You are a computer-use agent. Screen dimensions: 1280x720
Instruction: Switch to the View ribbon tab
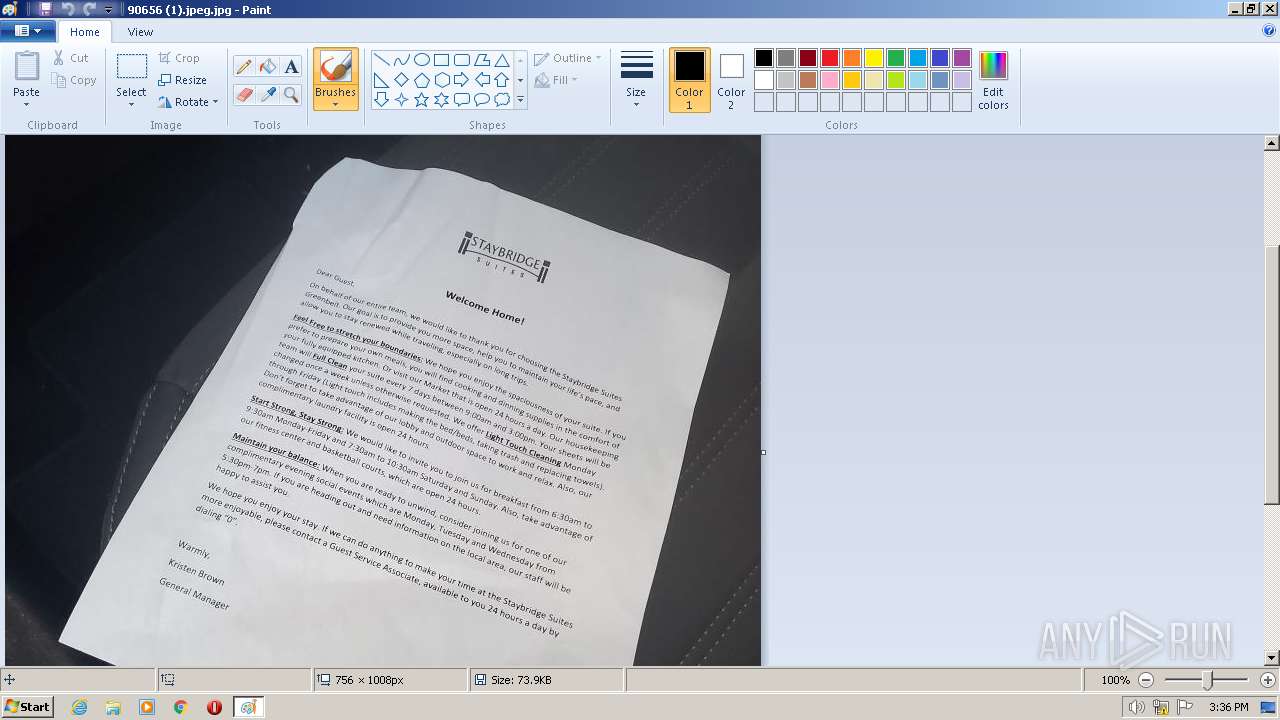click(140, 32)
